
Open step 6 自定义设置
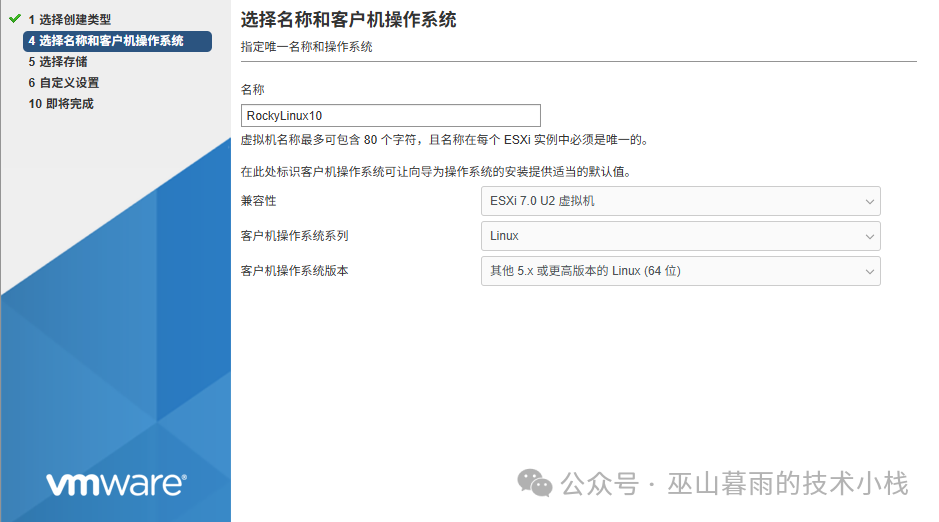pos(63,83)
